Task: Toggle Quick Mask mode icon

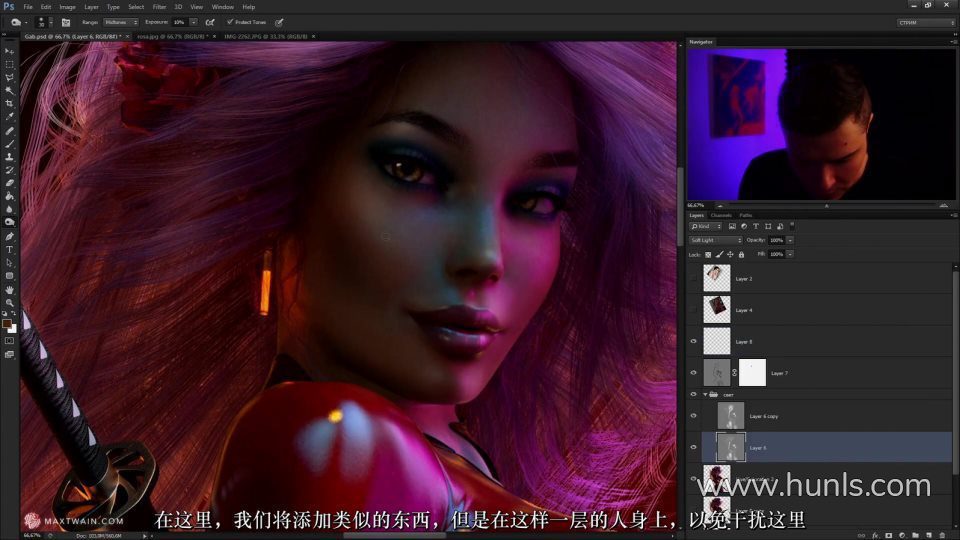Action: click(9, 341)
